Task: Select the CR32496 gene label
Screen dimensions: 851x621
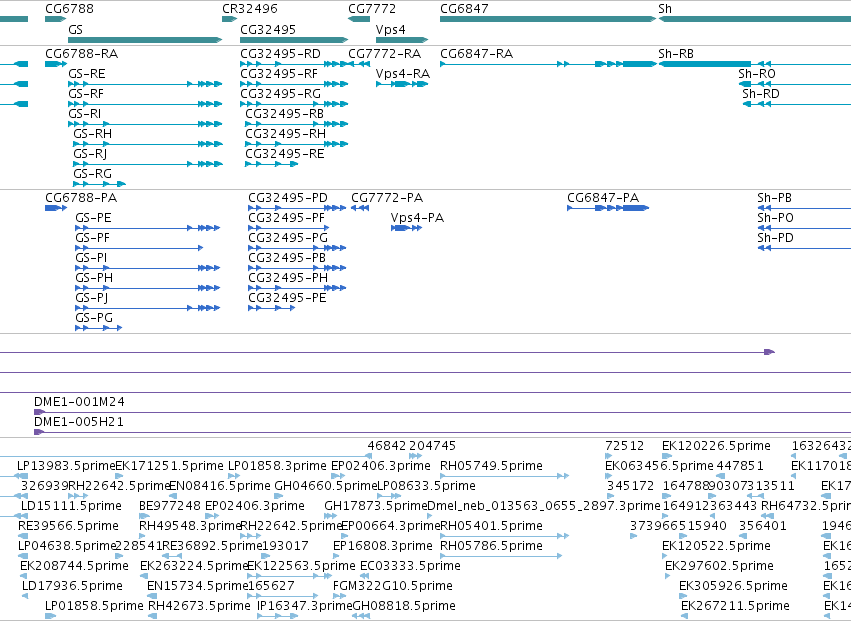Action: click(x=250, y=9)
